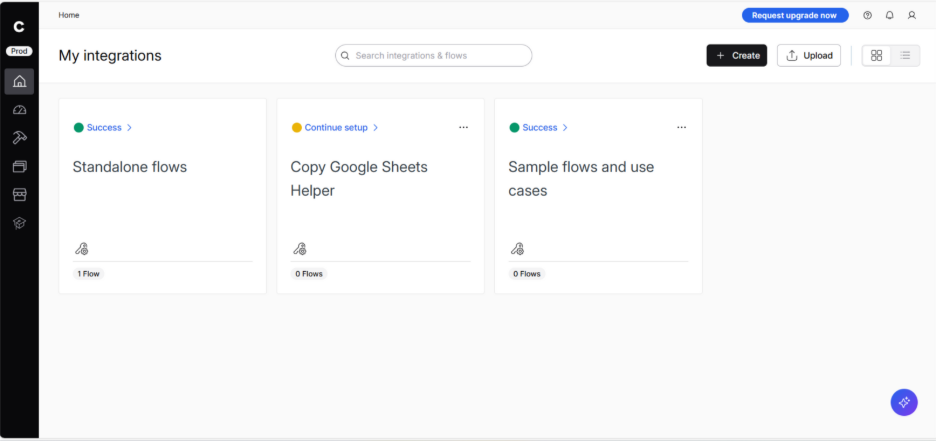Viewport: 936px width, 441px height.
Task: Expand Success status on Standalone flows card
Action: (104, 128)
